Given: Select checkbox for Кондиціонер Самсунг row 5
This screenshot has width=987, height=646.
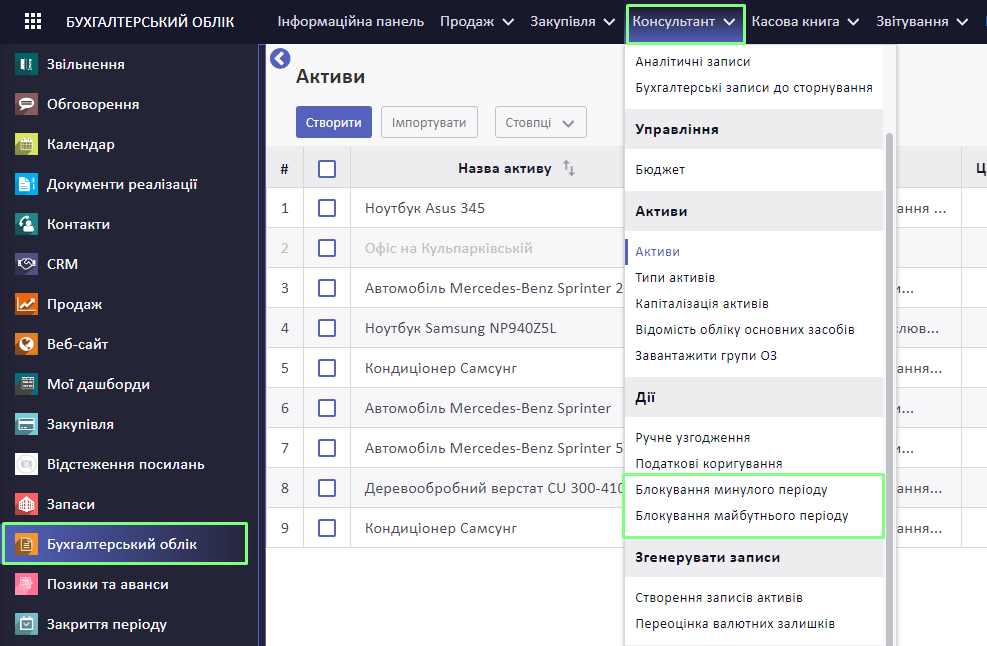Looking at the screenshot, I should point(327,368).
